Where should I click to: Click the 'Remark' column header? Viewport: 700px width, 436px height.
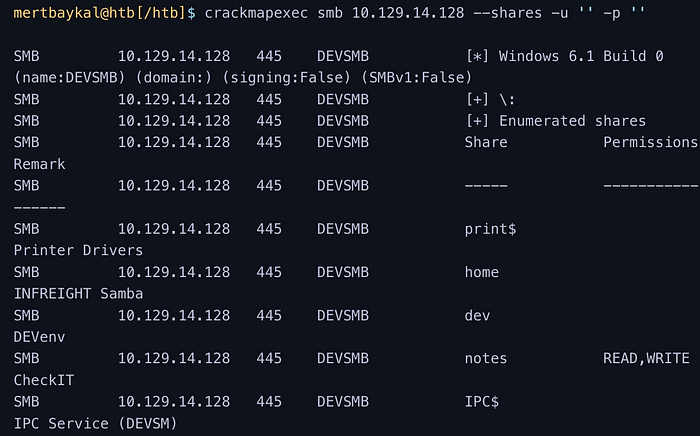click(39, 164)
